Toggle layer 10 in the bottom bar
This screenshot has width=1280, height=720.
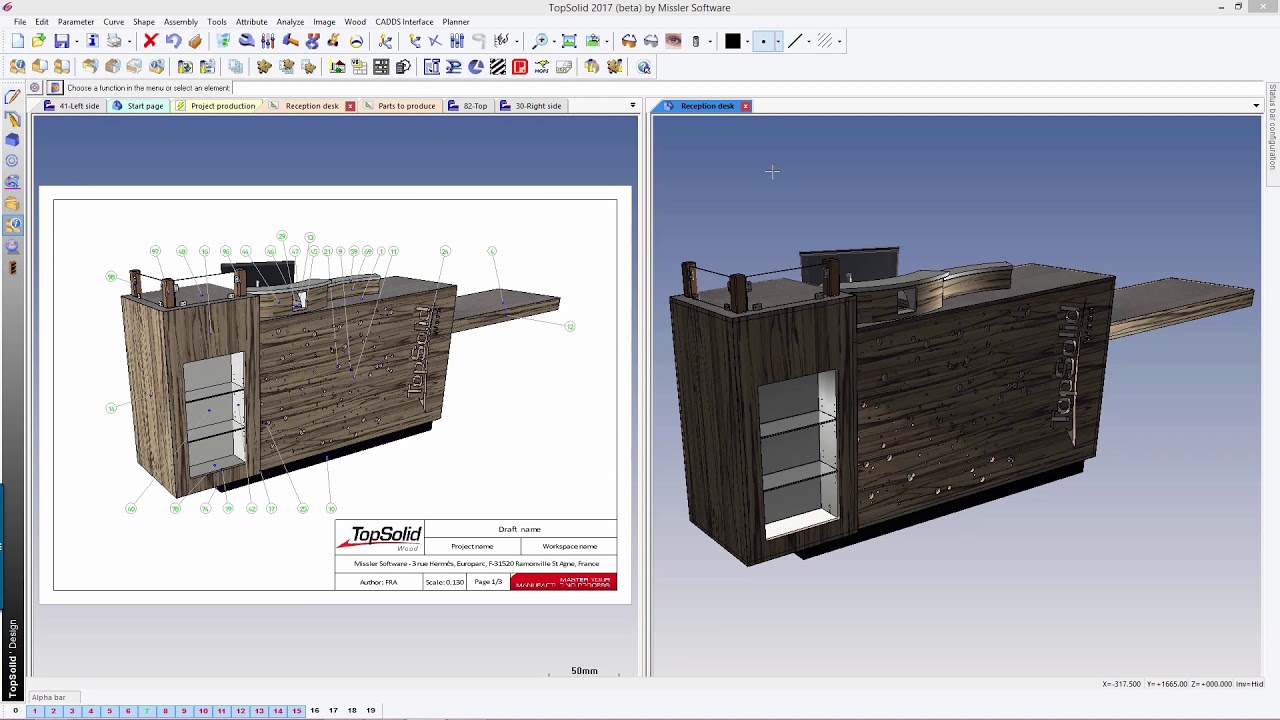pos(203,711)
